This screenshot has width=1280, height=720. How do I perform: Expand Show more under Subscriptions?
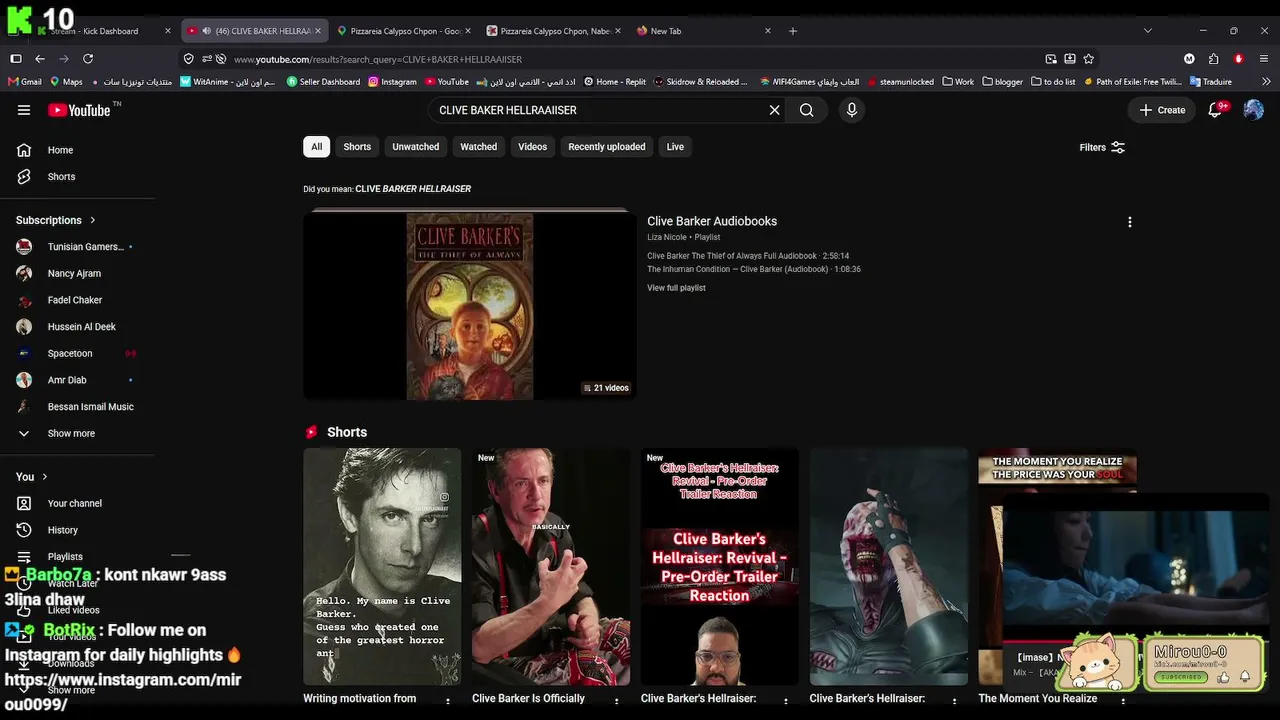(71, 434)
